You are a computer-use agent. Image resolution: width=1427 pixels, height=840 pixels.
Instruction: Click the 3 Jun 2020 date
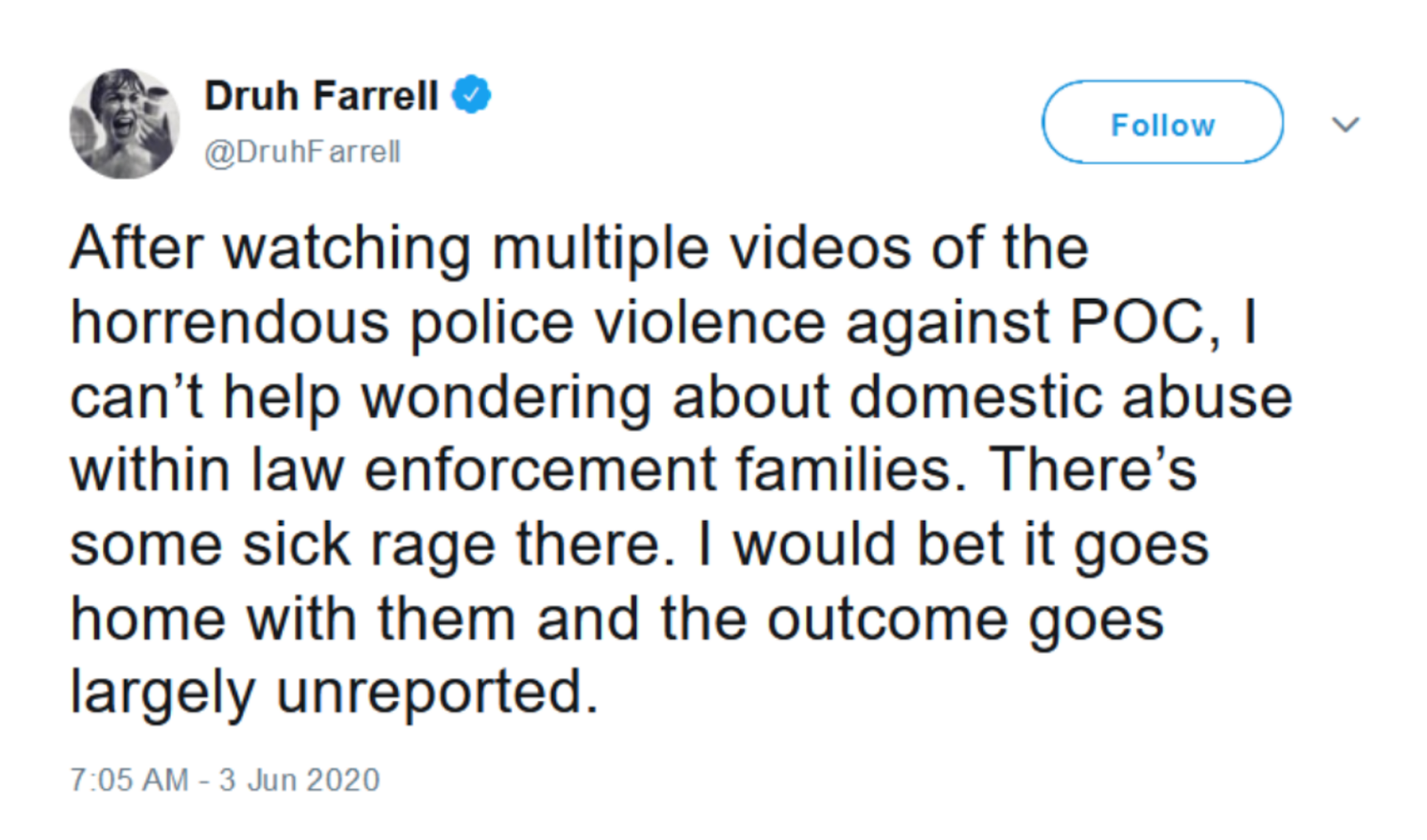[300, 779]
